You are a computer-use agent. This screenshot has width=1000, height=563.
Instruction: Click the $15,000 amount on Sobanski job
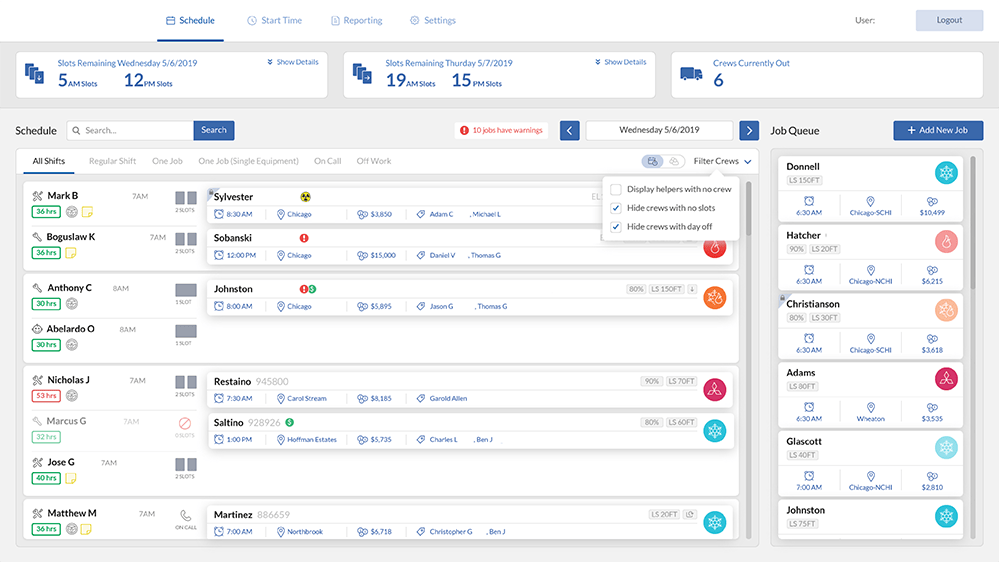click(378, 255)
